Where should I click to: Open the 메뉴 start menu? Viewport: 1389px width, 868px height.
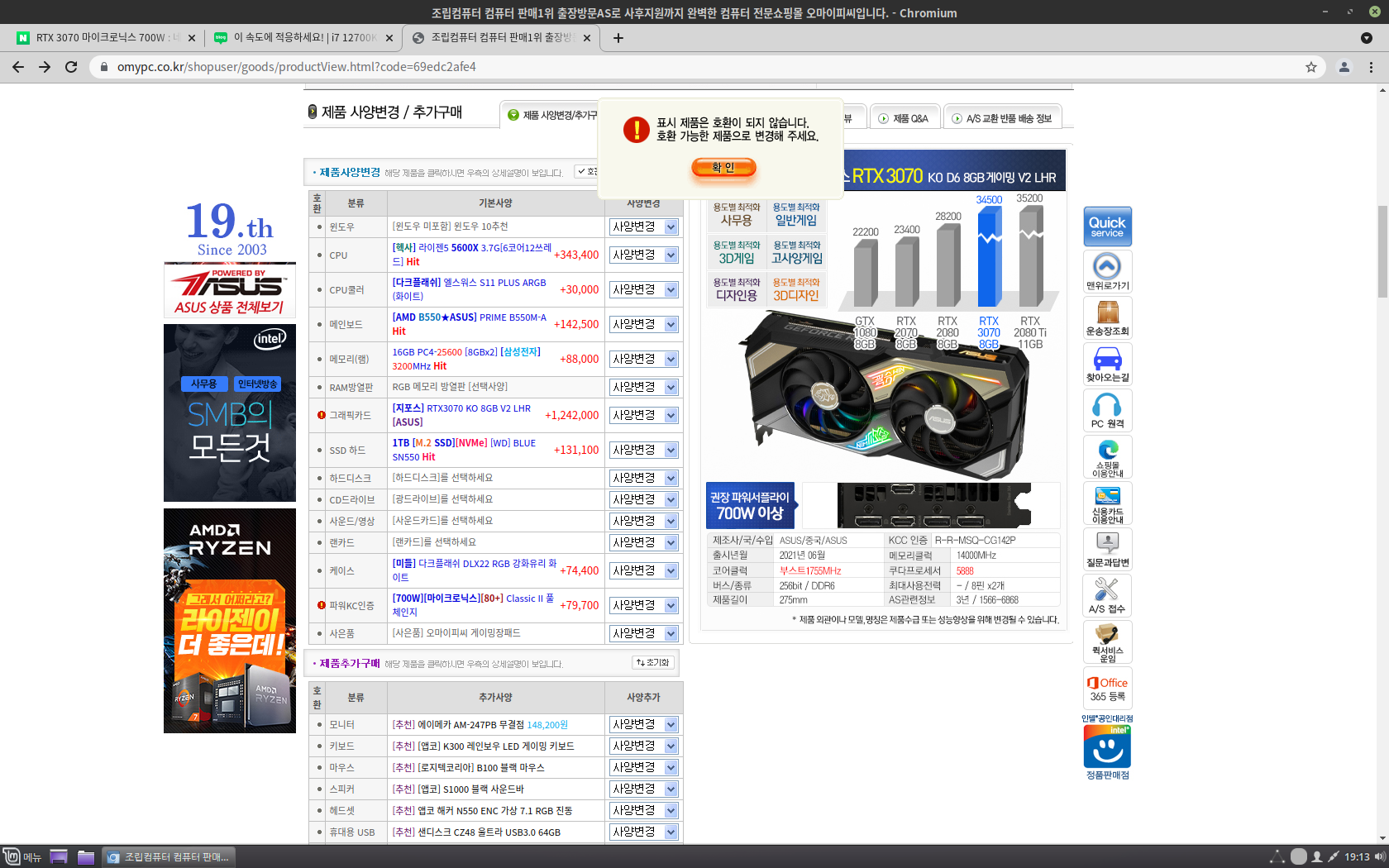[22, 856]
